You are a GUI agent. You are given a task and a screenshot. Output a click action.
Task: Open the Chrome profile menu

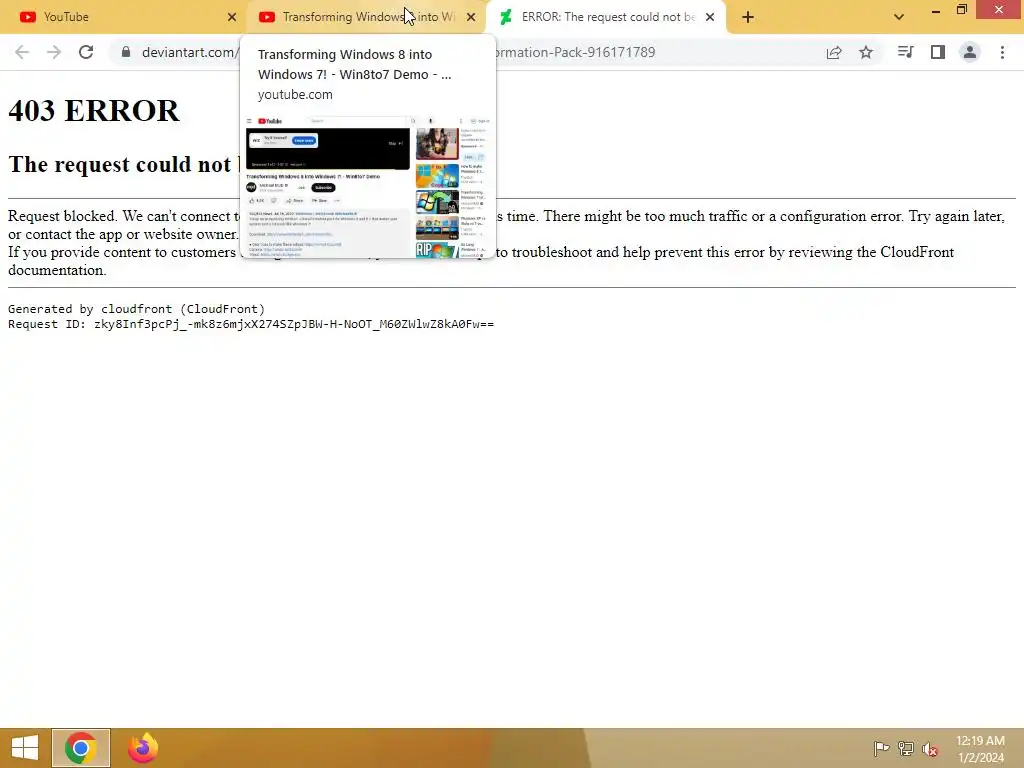pos(970,52)
